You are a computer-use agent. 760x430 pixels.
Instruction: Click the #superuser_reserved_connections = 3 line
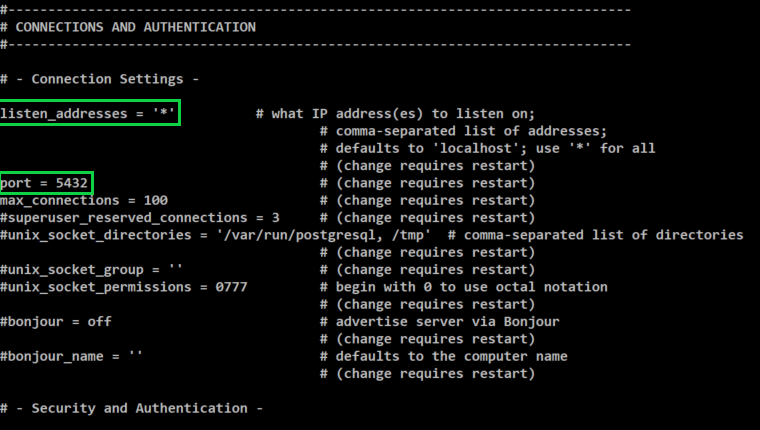tap(140, 218)
